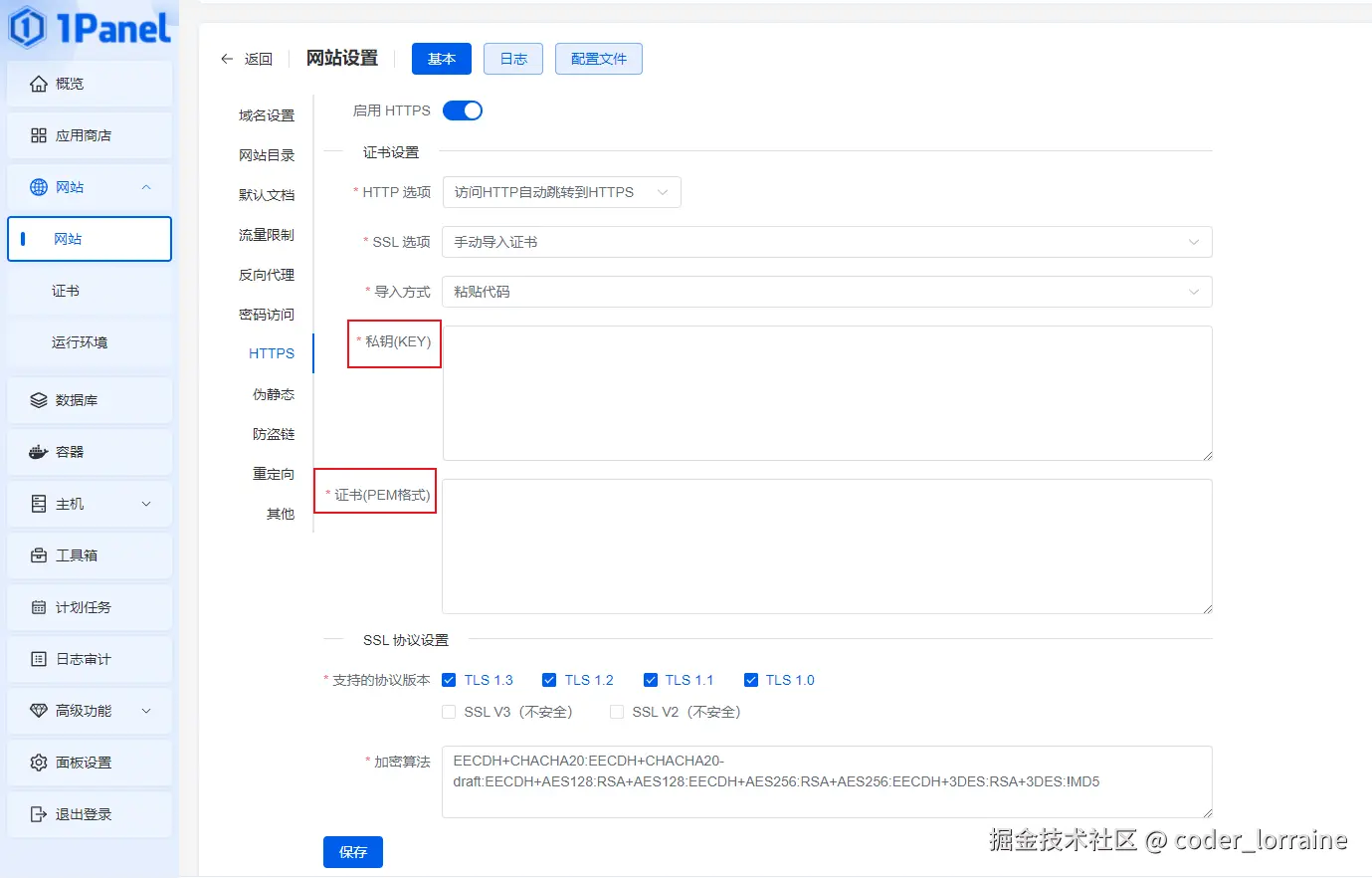Open the SSL 选项 dropdown
Image resolution: width=1372 pixels, height=878 pixels.
[x=827, y=242]
